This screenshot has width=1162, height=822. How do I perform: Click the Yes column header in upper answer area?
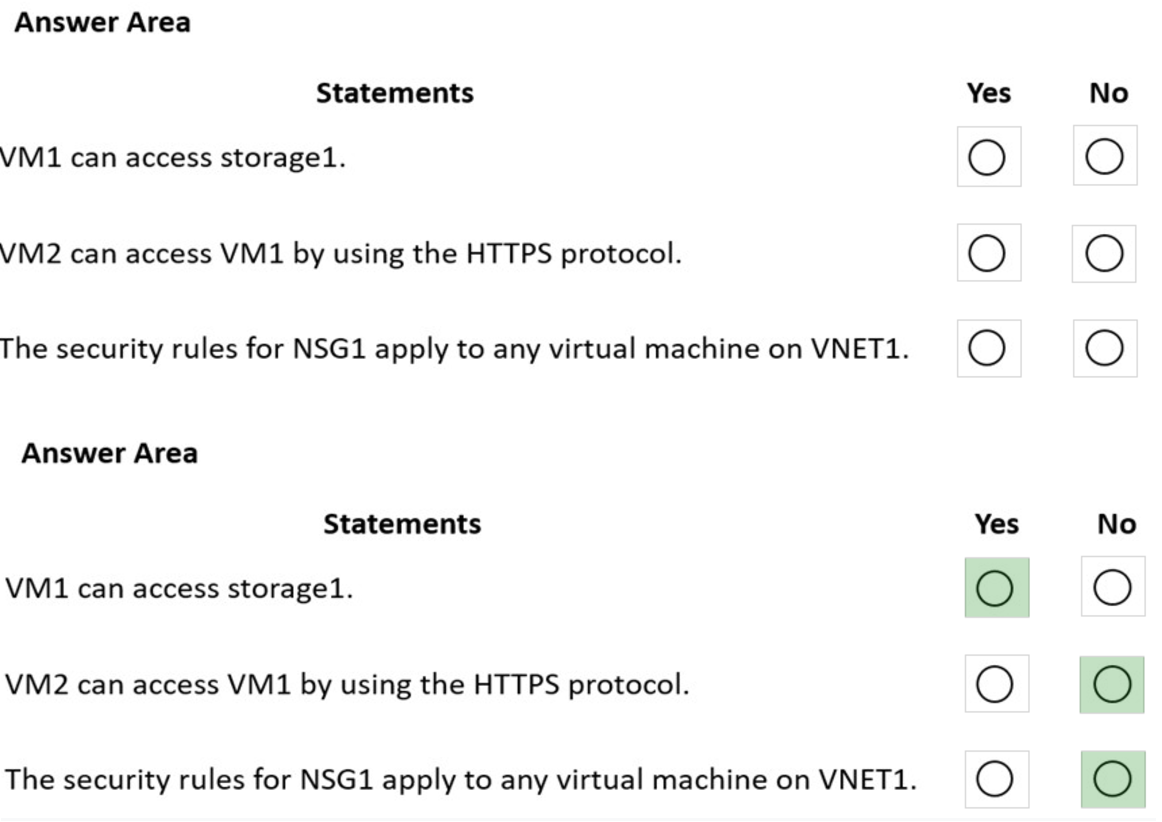click(x=988, y=93)
